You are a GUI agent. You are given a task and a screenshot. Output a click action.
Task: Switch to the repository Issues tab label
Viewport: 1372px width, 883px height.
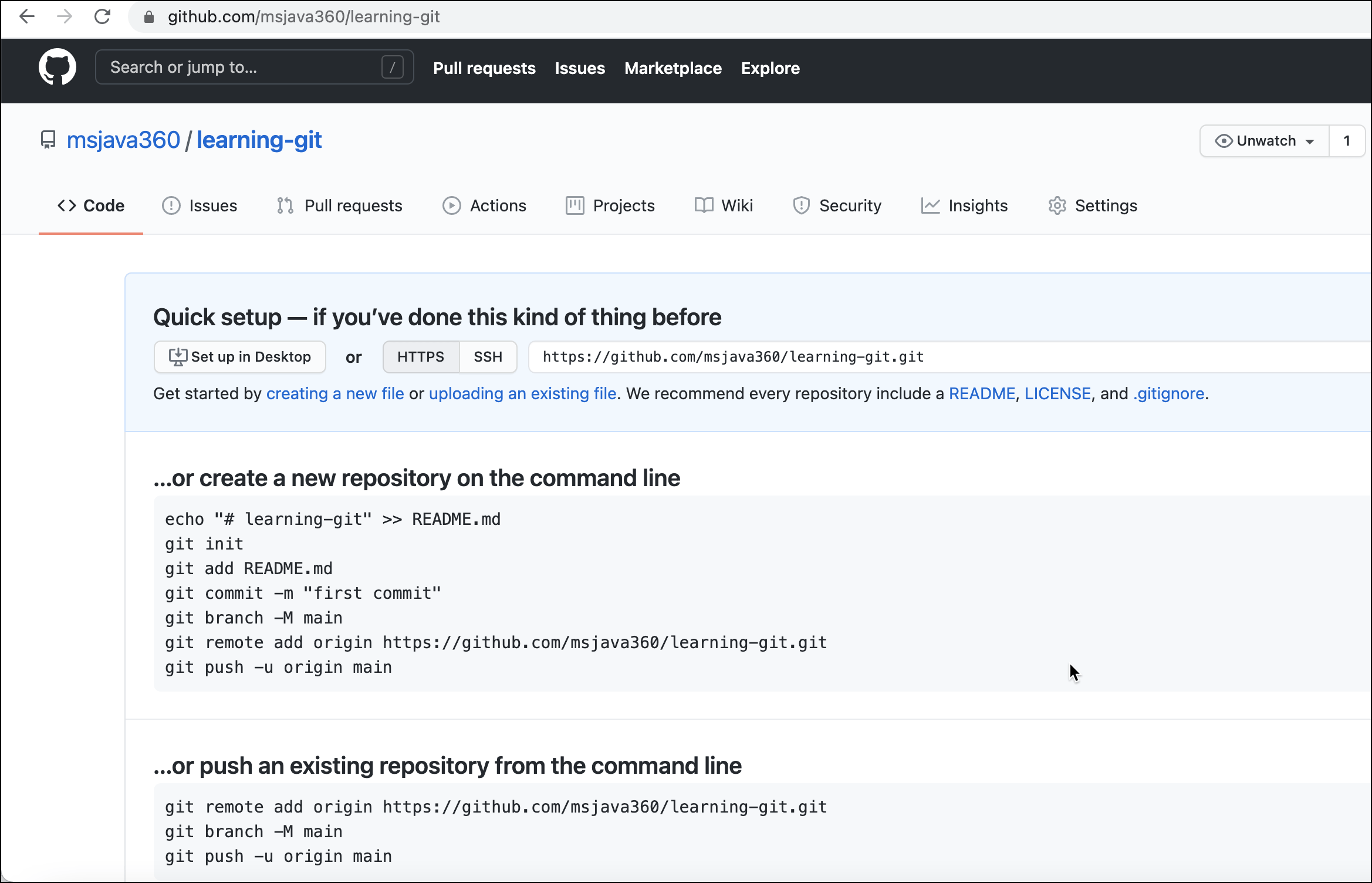pos(213,205)
